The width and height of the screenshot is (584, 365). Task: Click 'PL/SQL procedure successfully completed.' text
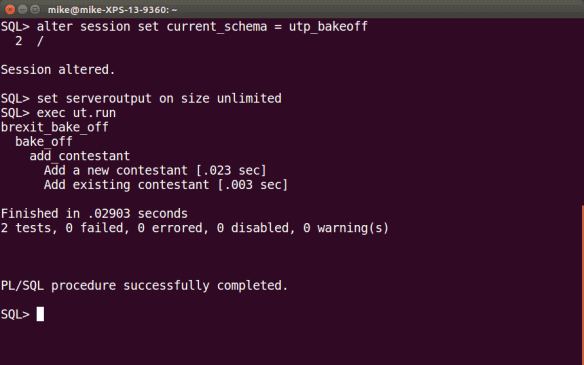(x=144, y=286)
